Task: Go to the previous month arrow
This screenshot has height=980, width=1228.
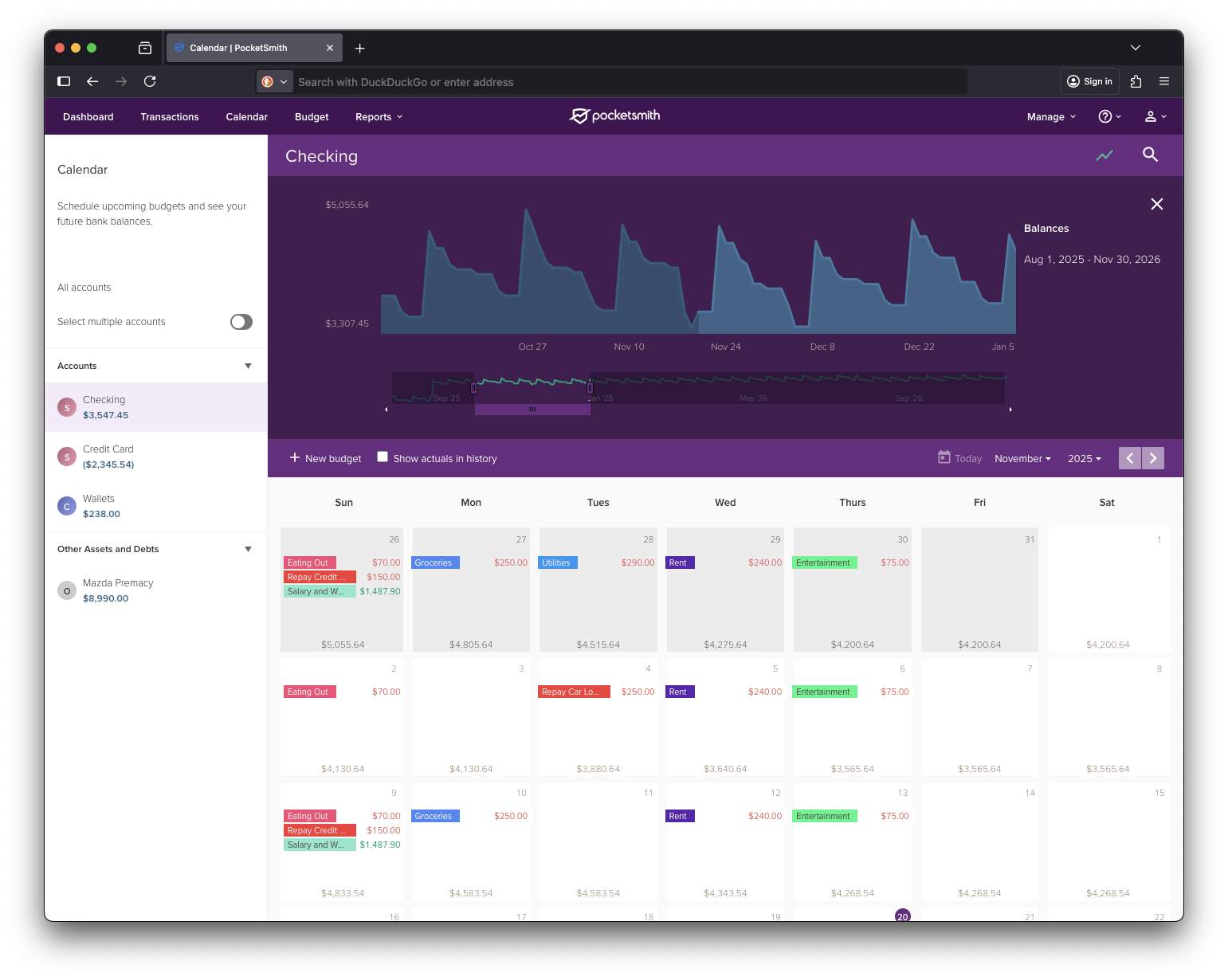Action: point(1129,458)
